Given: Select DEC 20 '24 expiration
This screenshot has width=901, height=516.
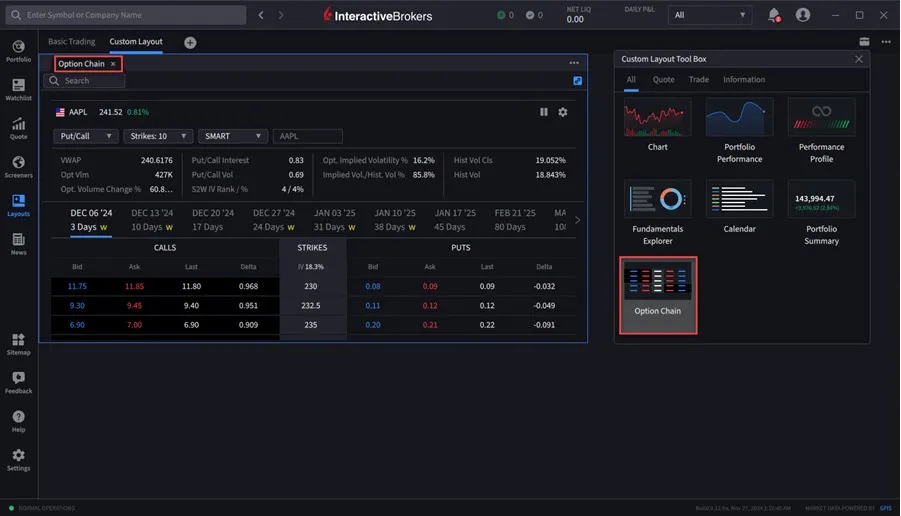Looking at the screenshot, I should pyautogui.click(x=213, y=220).
